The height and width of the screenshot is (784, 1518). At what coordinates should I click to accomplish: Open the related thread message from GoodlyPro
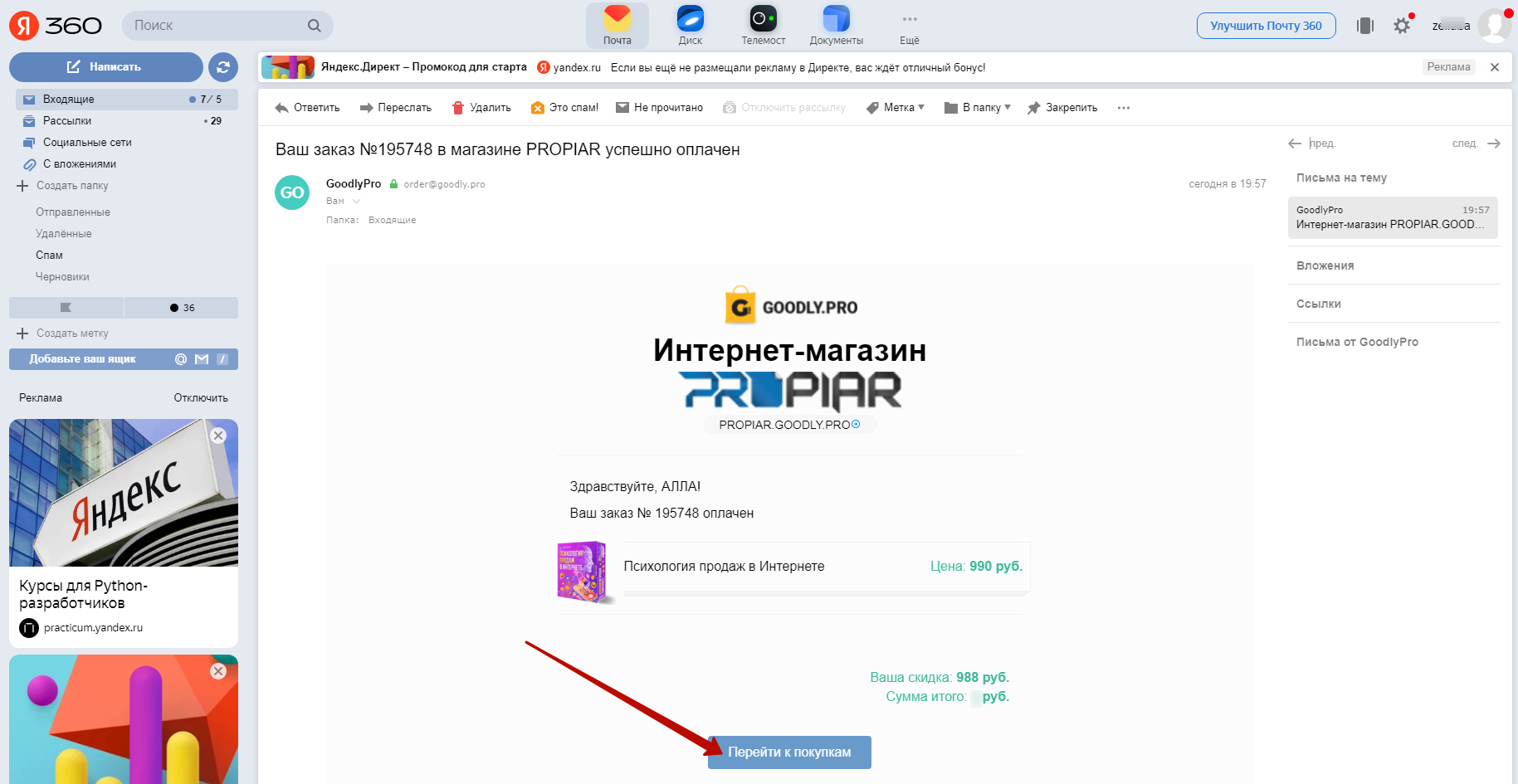tap(1393, 217)
